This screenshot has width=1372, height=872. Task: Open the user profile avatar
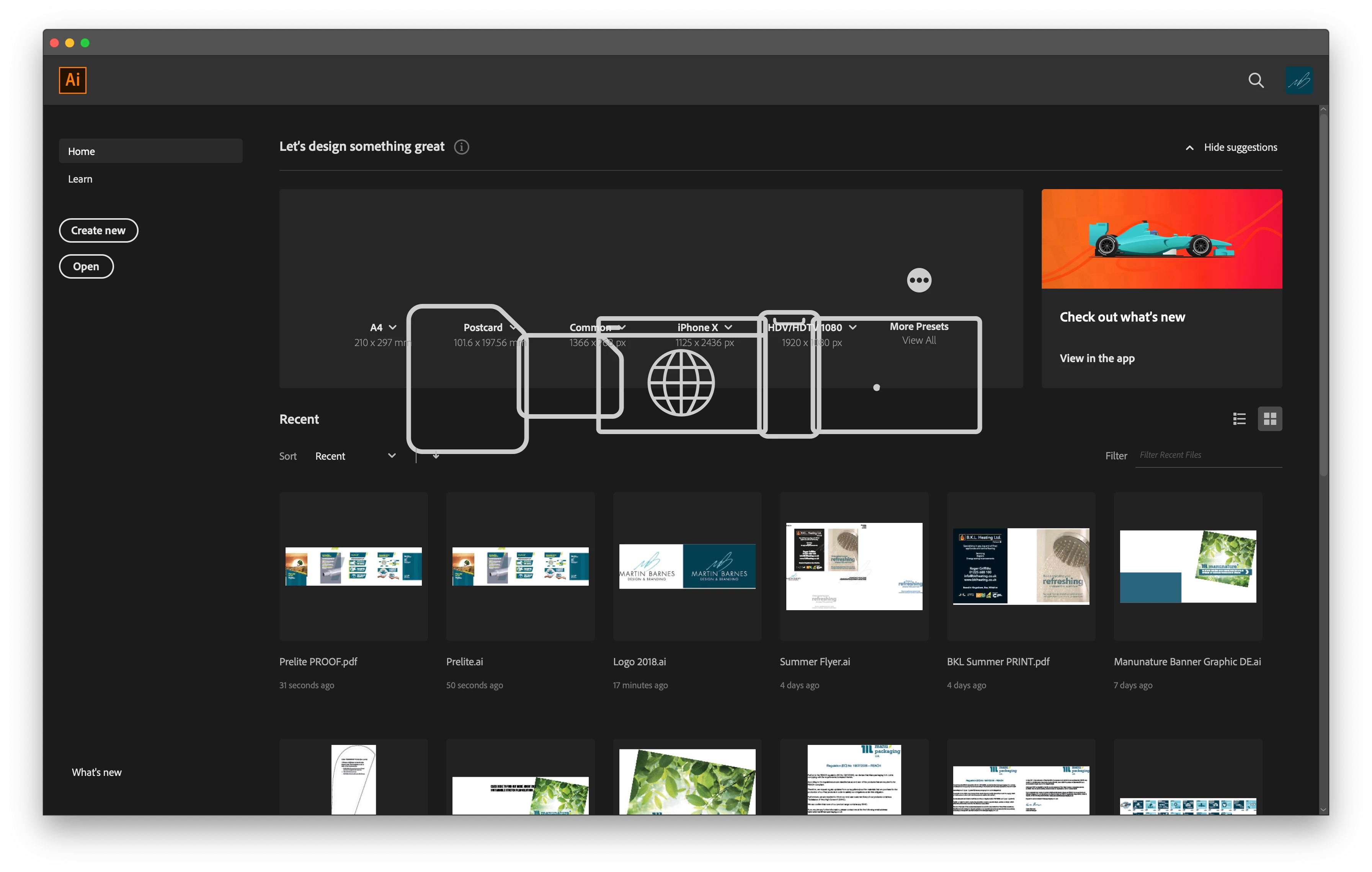tap(1298, 80)
